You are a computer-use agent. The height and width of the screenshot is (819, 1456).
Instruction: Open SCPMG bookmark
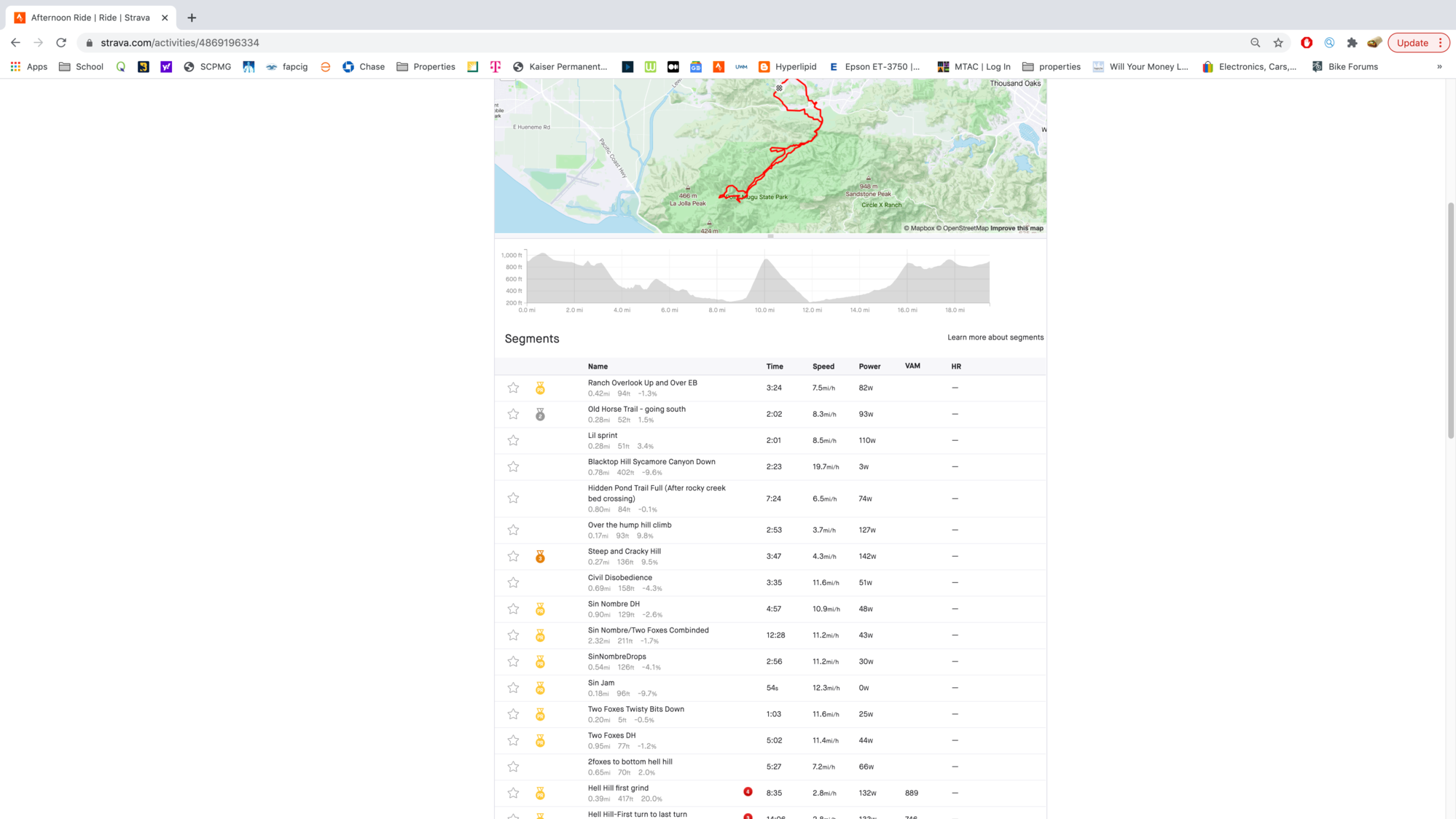coord(207,66)
